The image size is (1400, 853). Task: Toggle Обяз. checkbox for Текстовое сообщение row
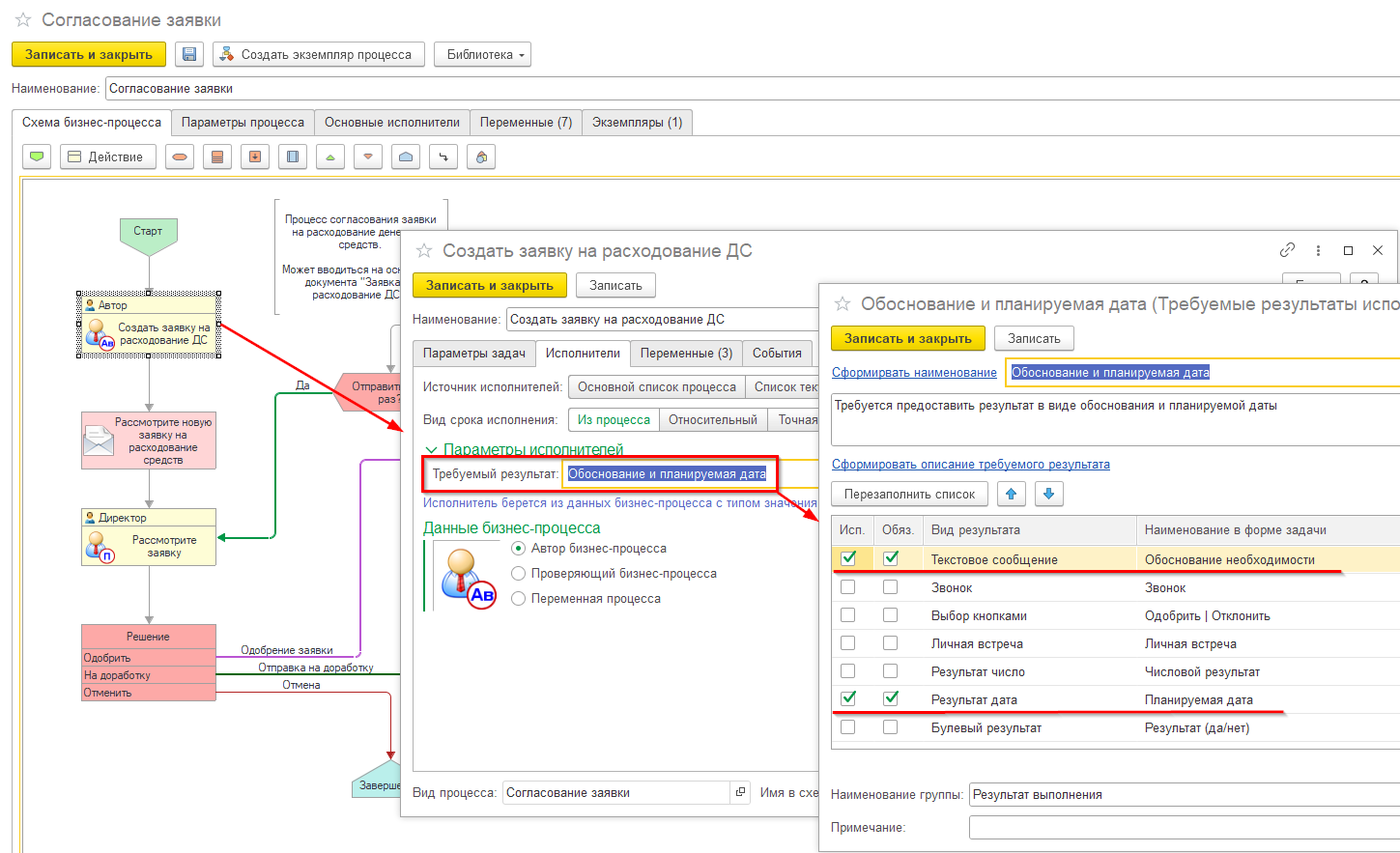(x=891, y=558)
